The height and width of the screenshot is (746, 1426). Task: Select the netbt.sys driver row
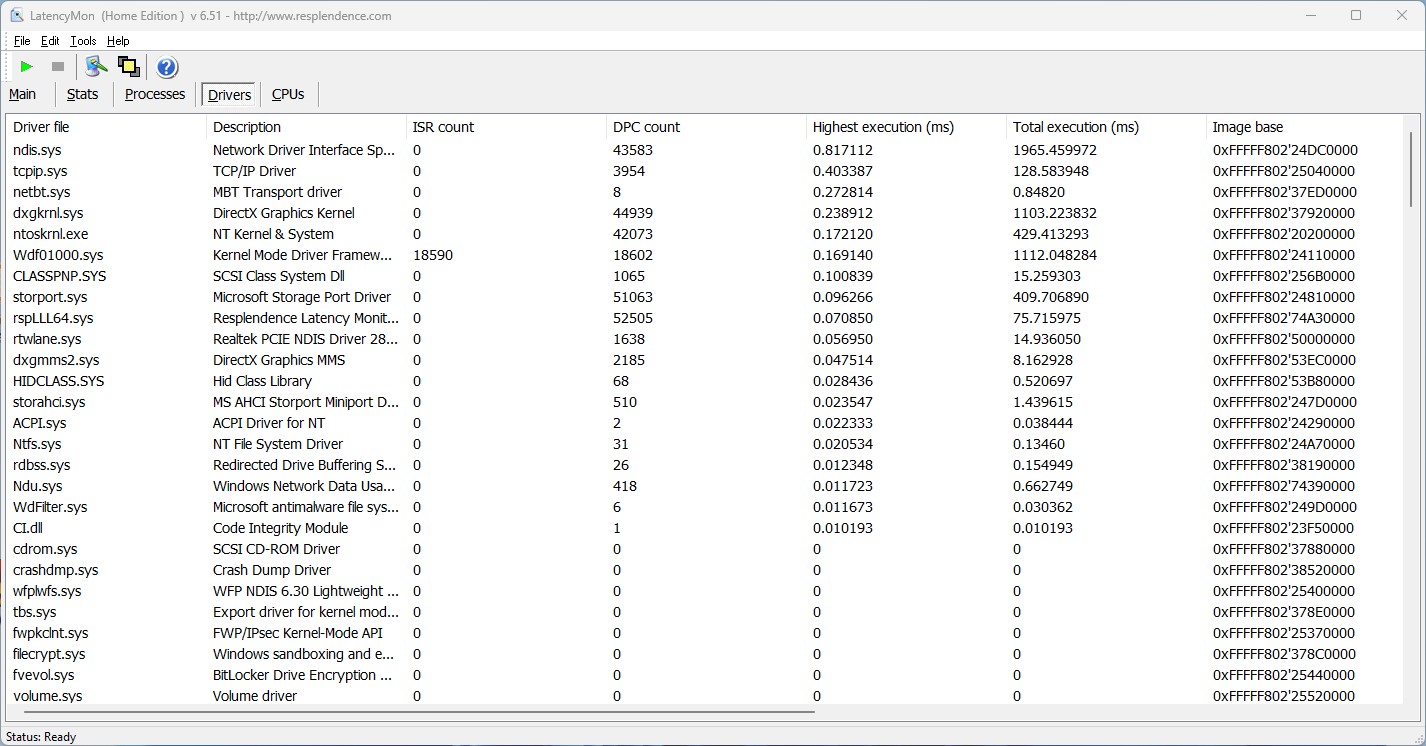(705, 192)
